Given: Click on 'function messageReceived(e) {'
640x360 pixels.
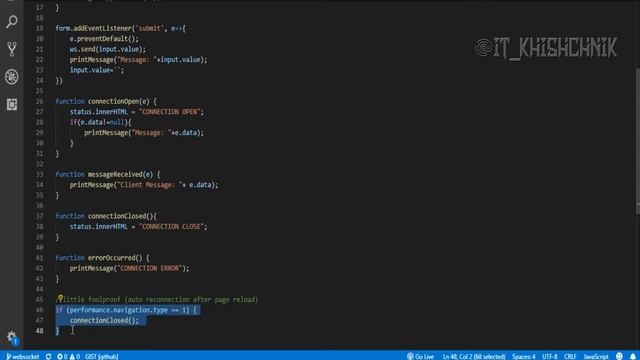Looking at the screenshot, I should [x=108, y=174].
